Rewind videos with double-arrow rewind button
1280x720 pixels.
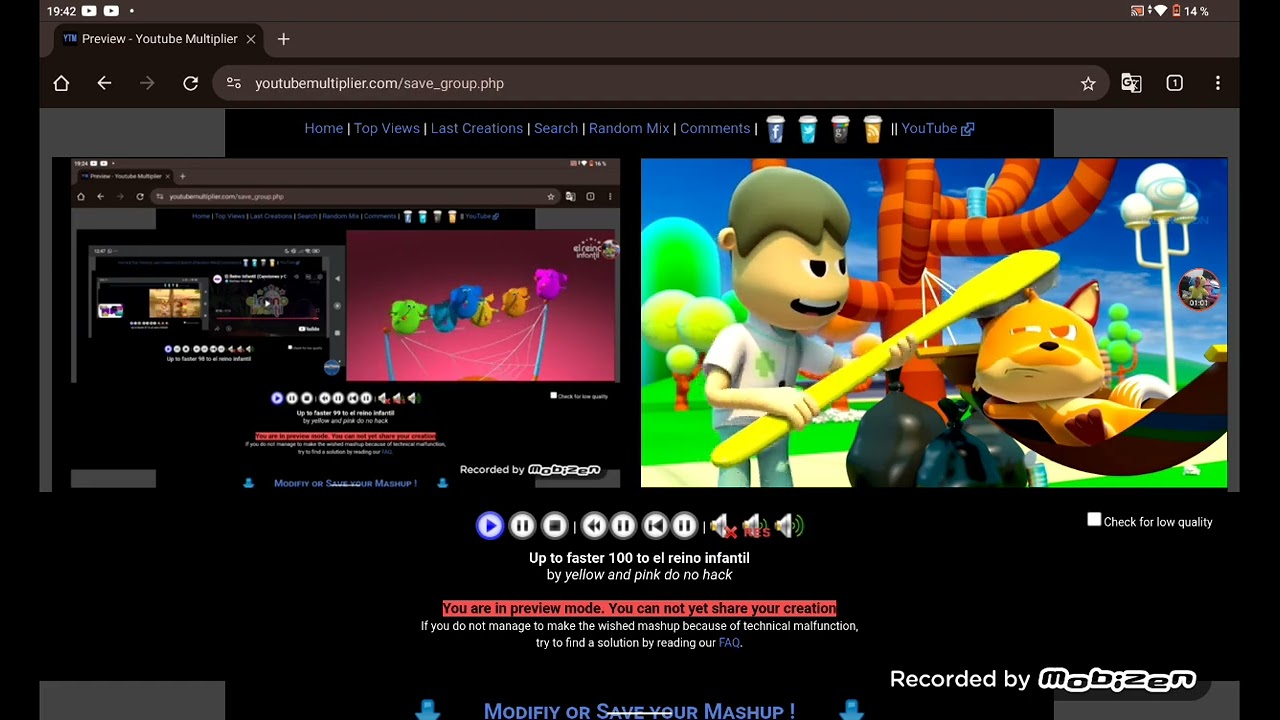(594, 525)
